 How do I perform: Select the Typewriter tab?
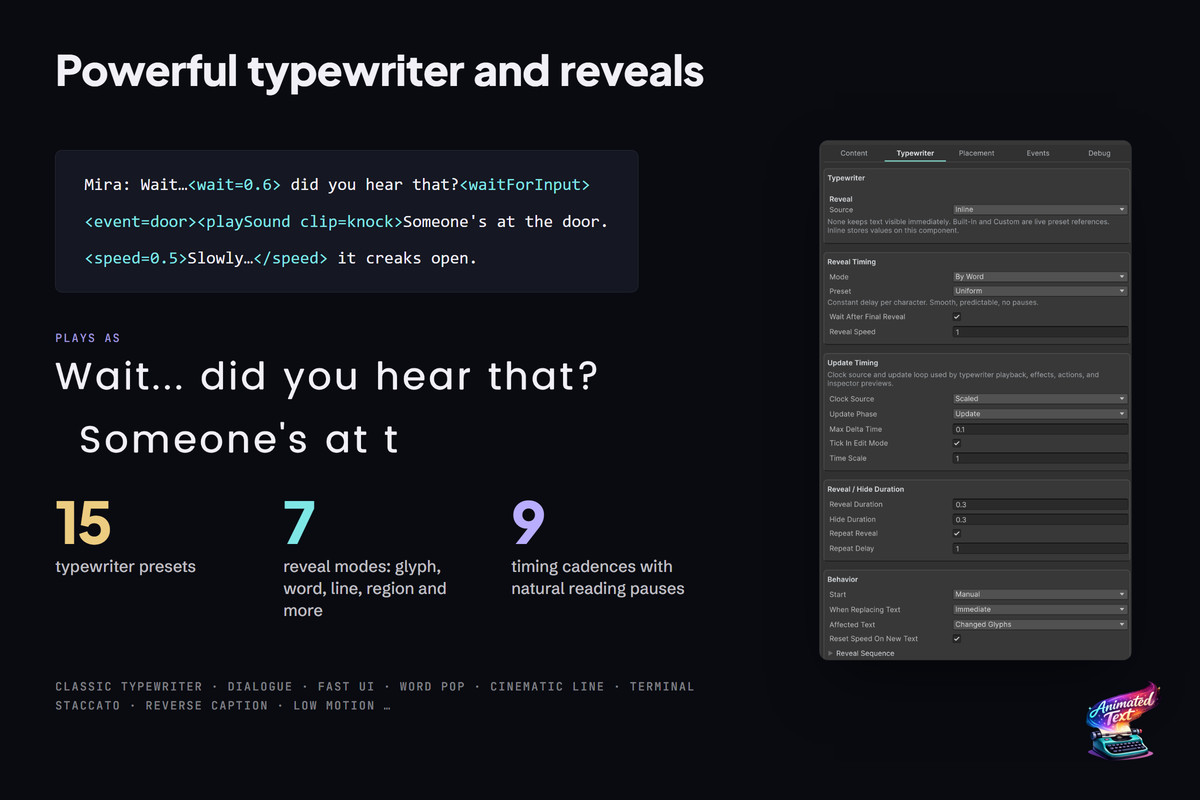[915, 153]
